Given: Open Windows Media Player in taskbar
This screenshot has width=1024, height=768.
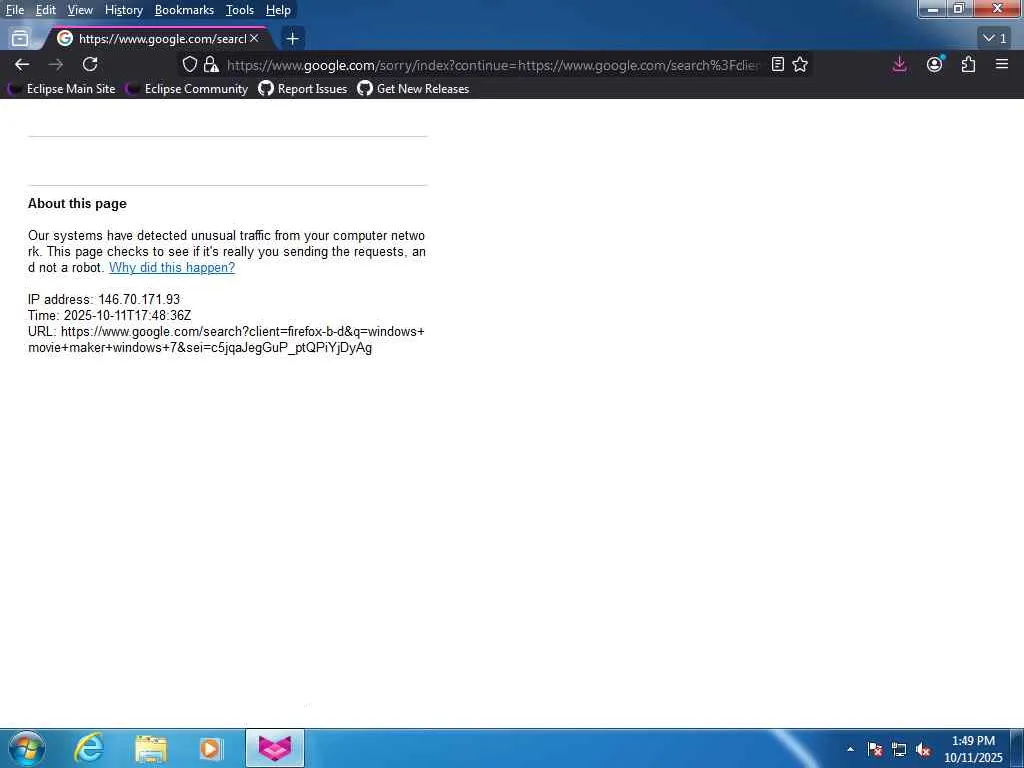Looking at the screenshot, I should click(211, 748).
